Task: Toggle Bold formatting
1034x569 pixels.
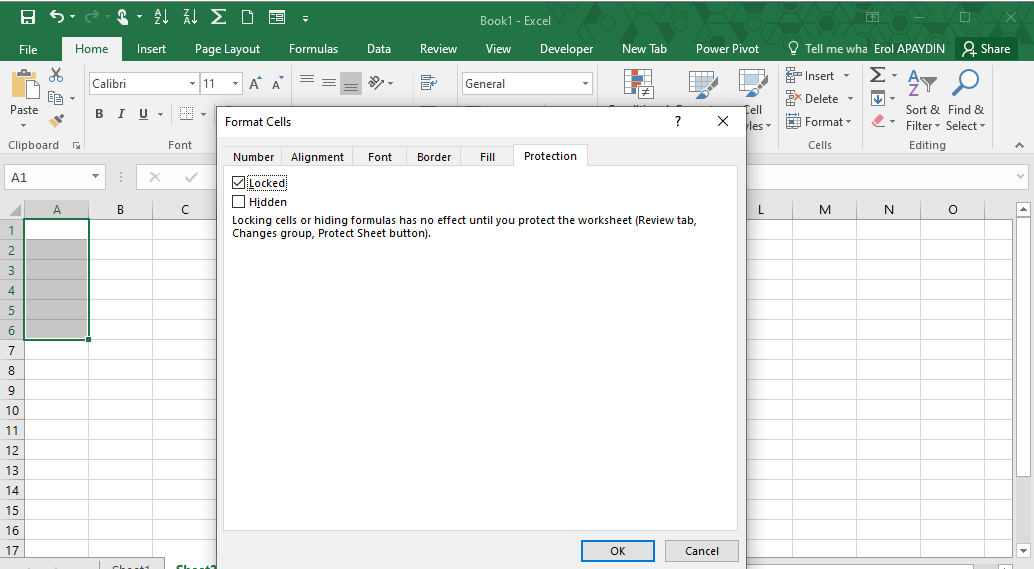Action: [x=99, y=114]
